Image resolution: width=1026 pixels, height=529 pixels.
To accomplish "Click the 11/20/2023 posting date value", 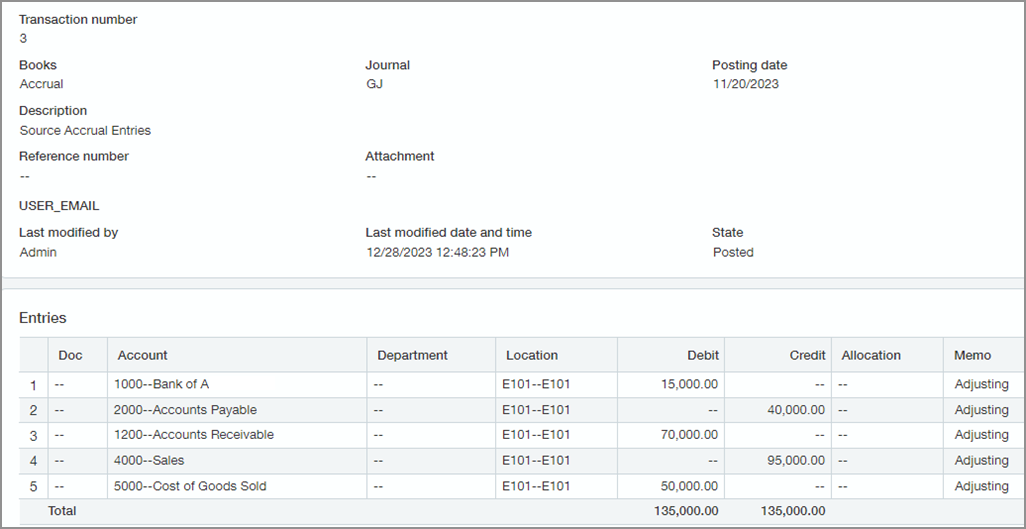I will (x=745, y=84).
